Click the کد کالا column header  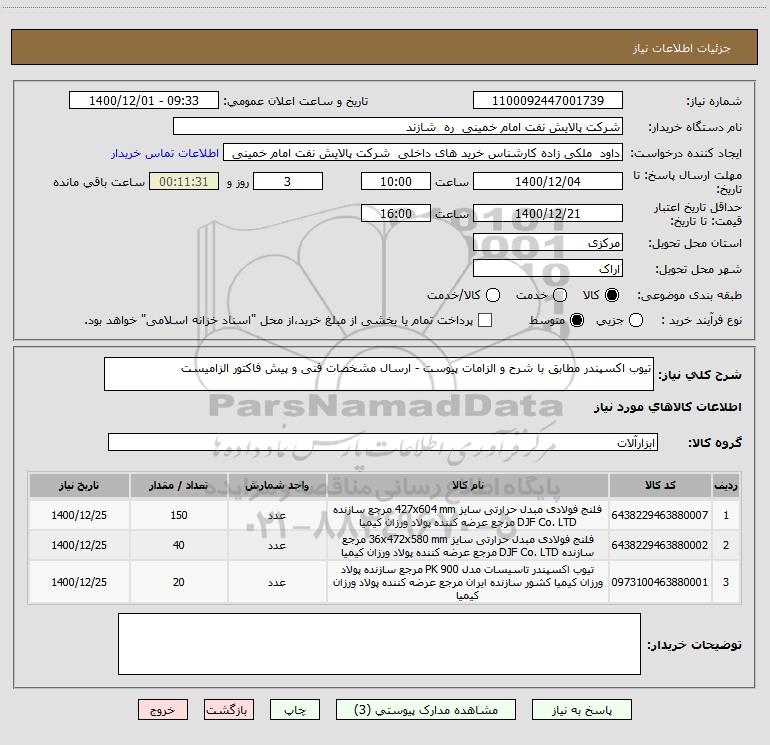tap(660, 485)
